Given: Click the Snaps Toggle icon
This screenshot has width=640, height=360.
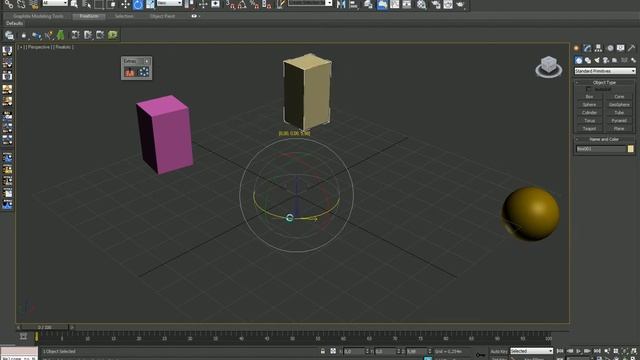Looking at the screenshot, I should (231, 4).
